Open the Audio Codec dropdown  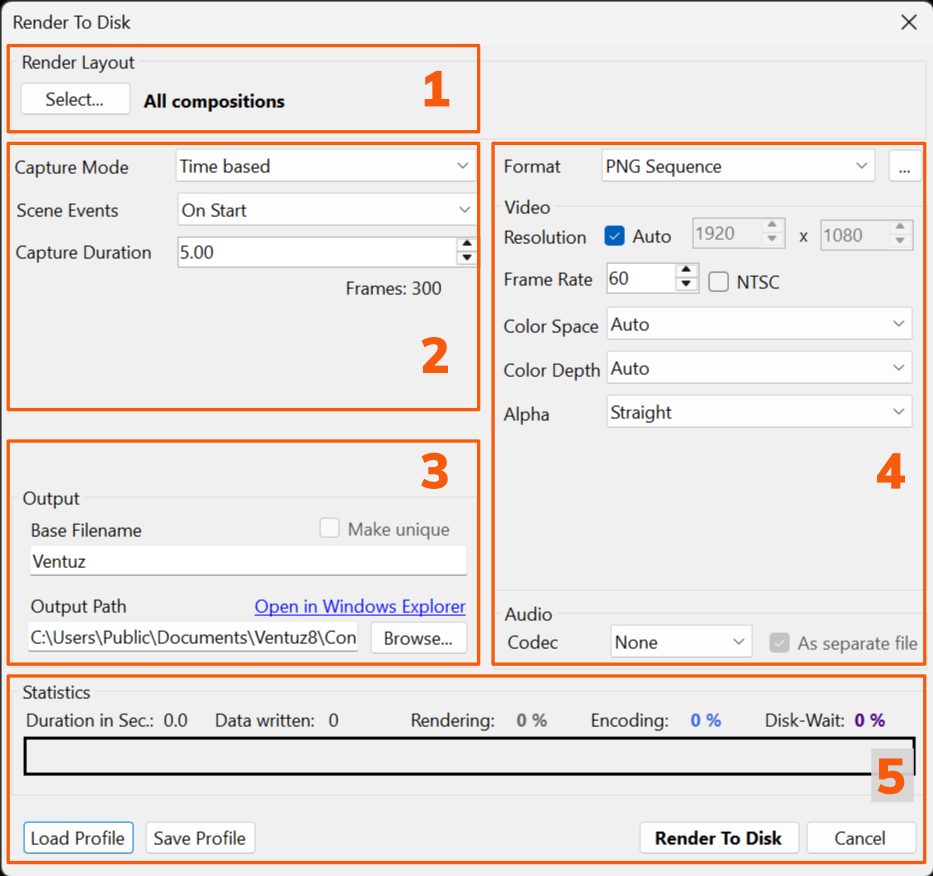click(x=680, y=642)
